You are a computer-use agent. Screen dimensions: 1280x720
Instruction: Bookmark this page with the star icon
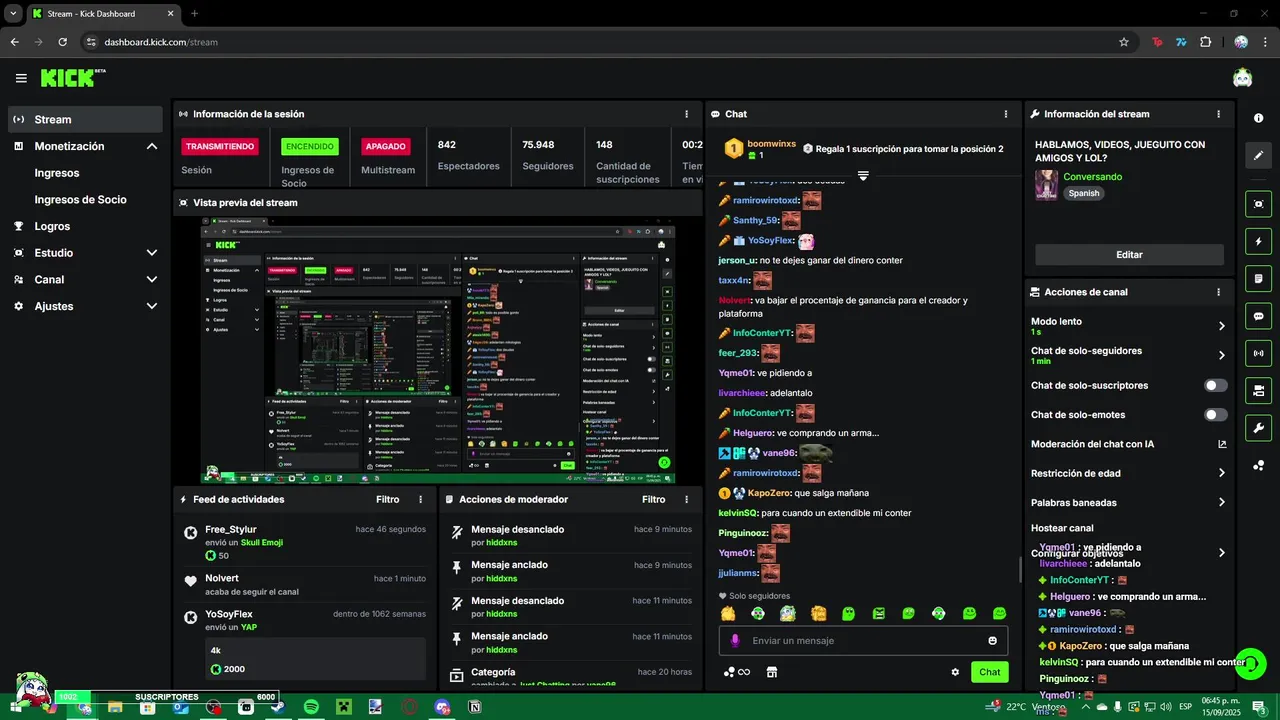(1124, 42)
